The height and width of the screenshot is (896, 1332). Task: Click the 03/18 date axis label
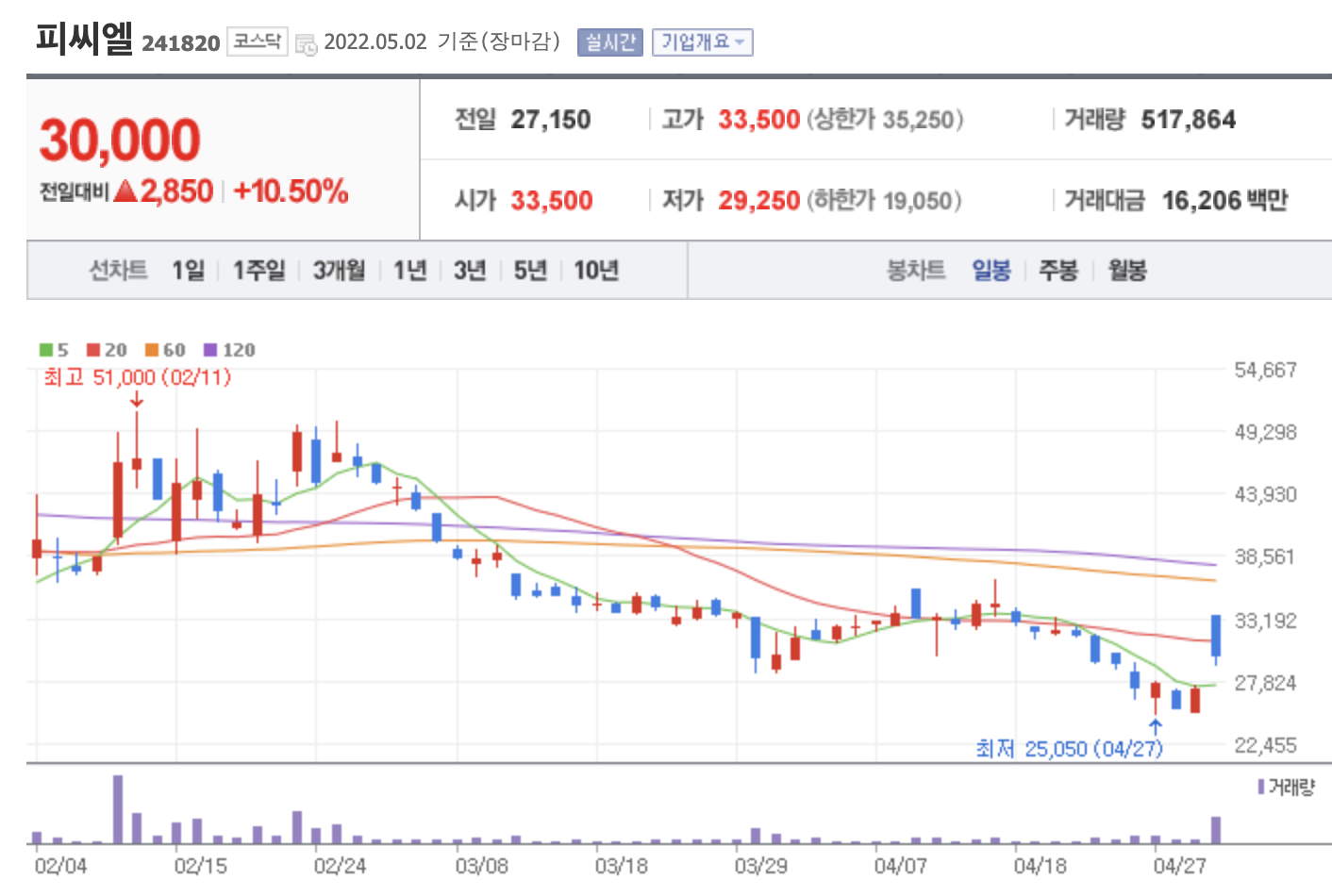coord(621,866)
